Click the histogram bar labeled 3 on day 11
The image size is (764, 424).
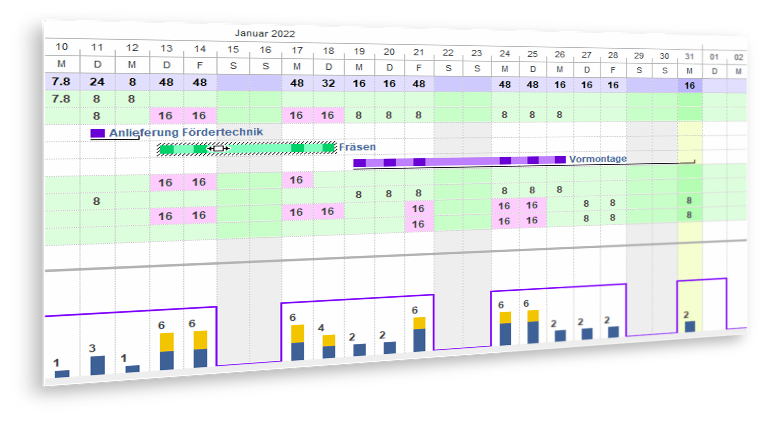pos(97,365)
